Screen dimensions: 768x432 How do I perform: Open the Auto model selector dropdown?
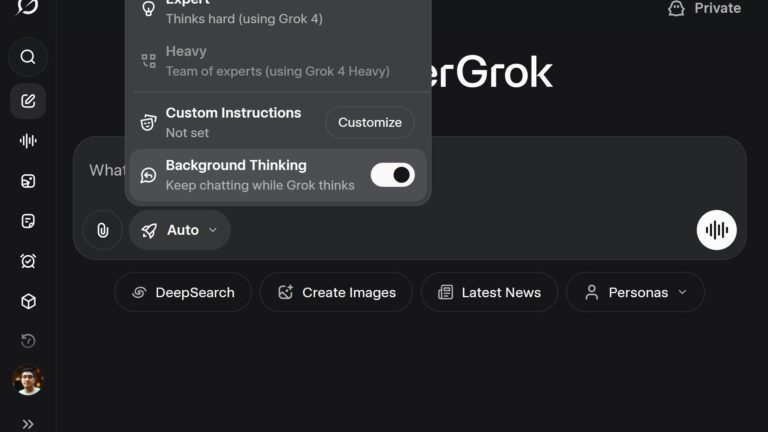[x=180, y=230]
